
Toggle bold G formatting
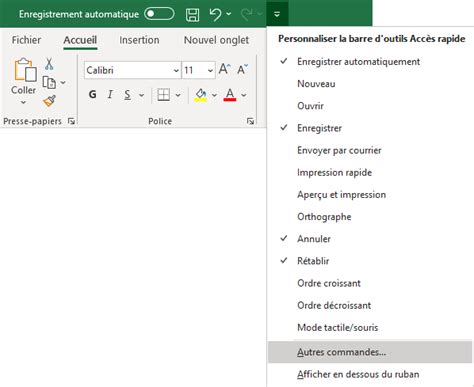tap(93, 95)
